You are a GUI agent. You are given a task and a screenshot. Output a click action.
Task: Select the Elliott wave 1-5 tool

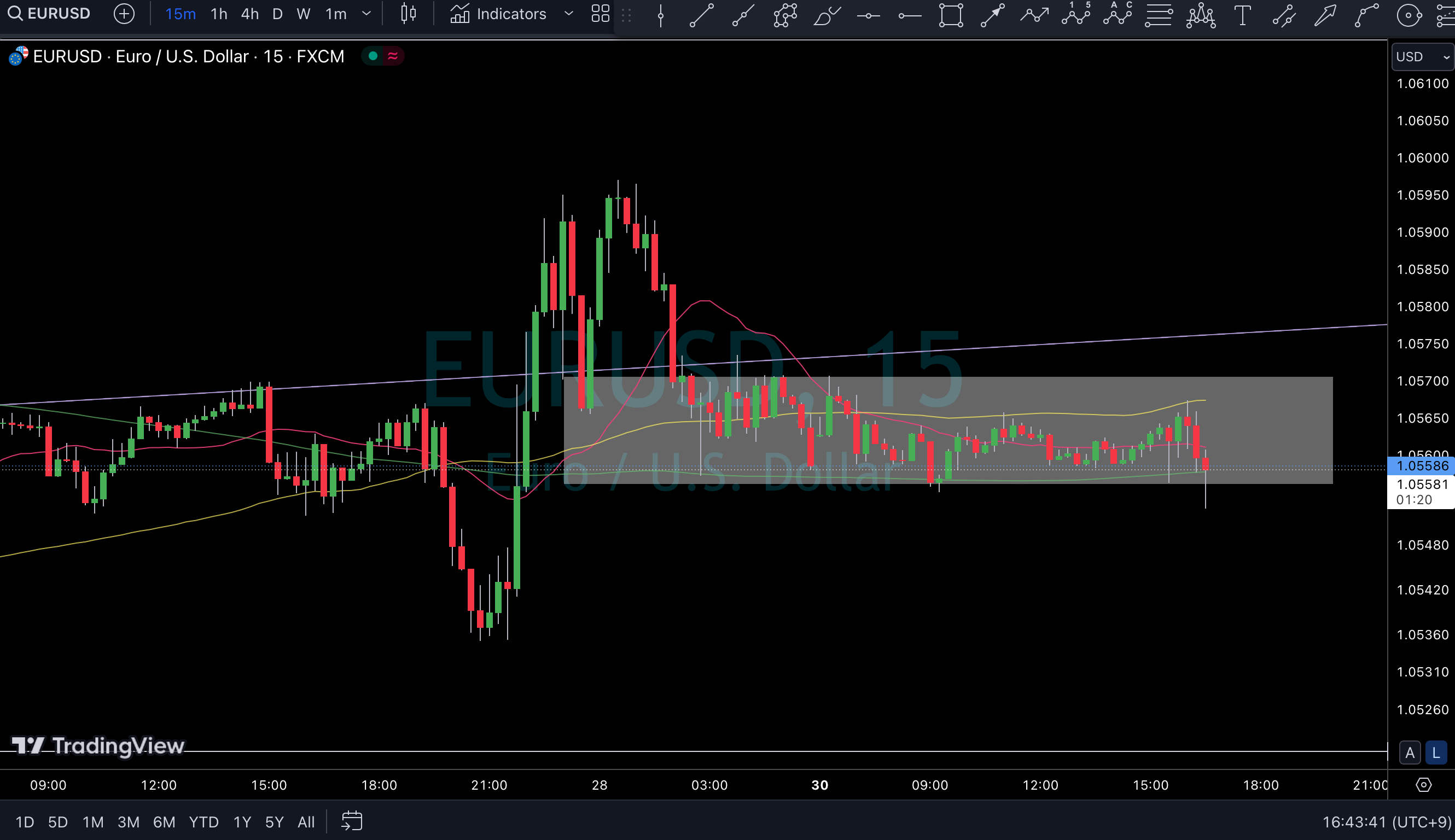tap(1076, 14)
